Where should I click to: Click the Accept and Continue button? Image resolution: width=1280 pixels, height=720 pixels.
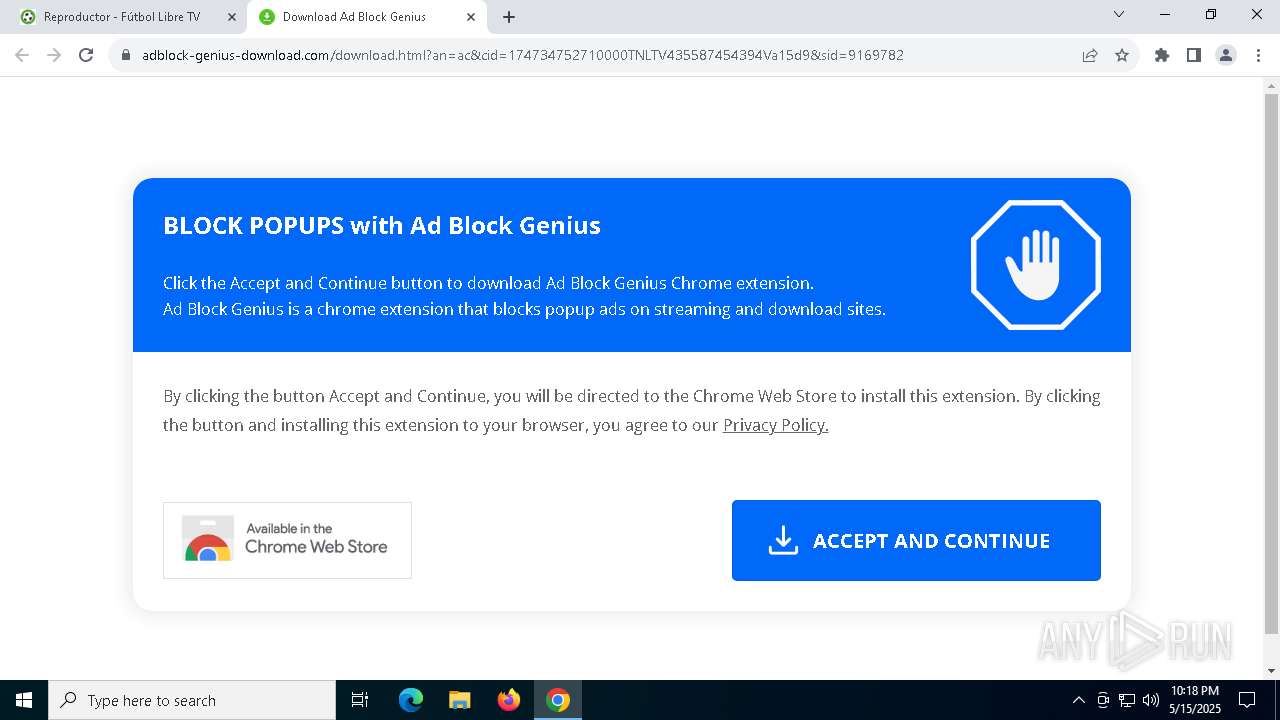pos(916,540)
